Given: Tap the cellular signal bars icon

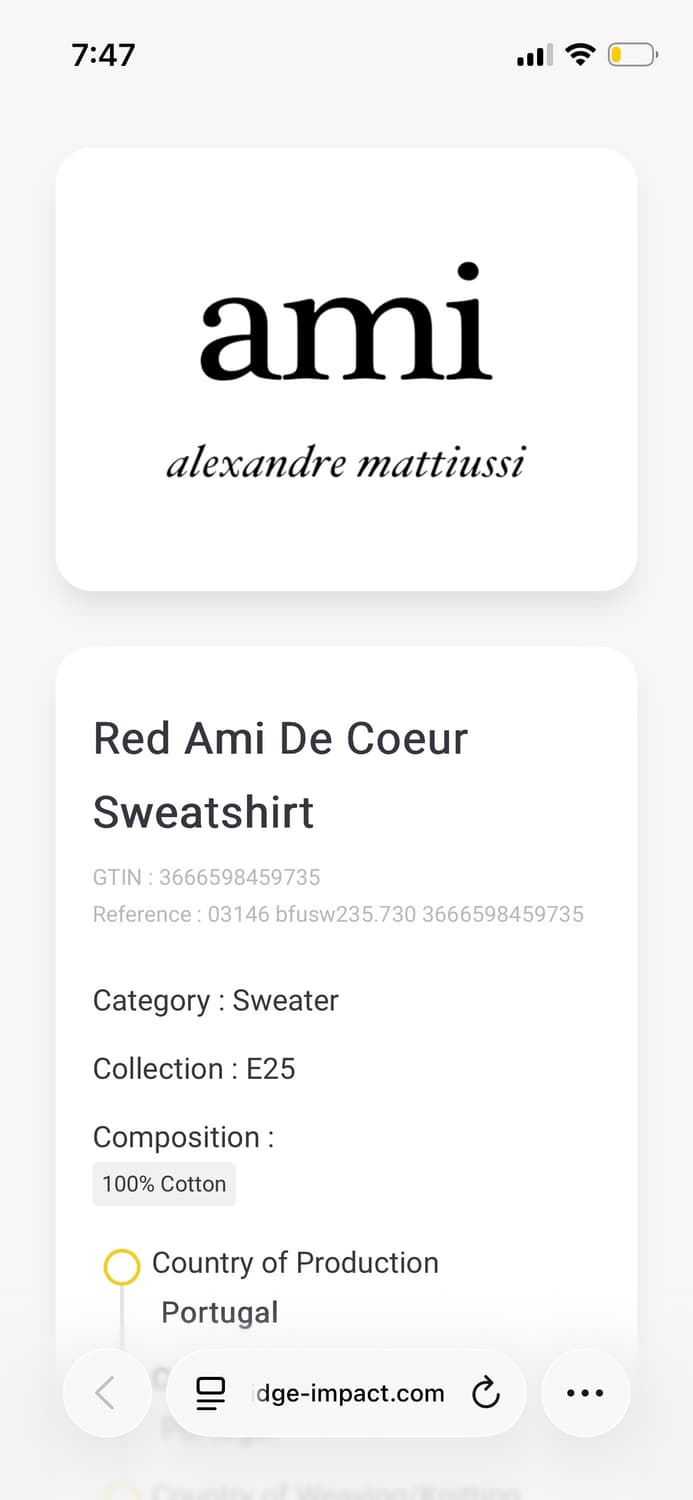Looking at the screenshot, I should coord(534,56).
